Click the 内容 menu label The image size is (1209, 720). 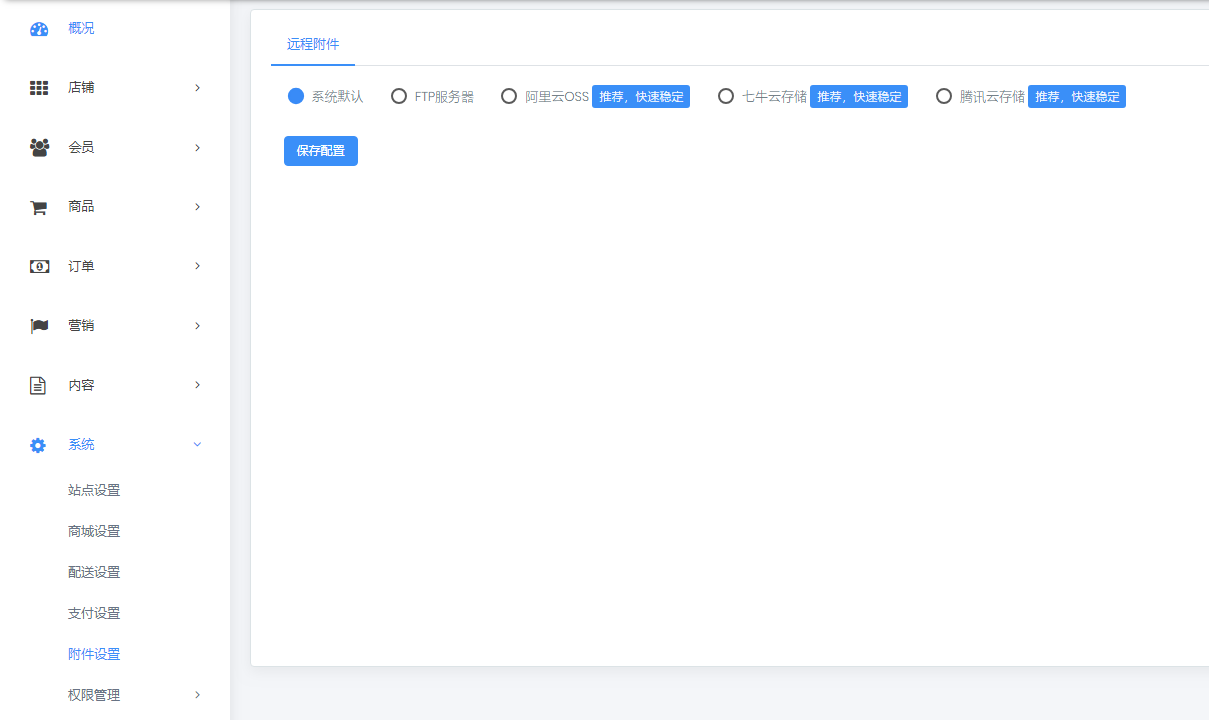[x=81, y=385]
